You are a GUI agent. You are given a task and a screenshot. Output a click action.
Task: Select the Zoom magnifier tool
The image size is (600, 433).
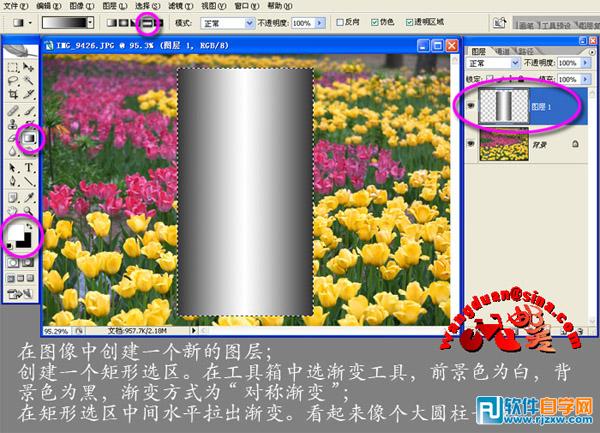[28, 210]
